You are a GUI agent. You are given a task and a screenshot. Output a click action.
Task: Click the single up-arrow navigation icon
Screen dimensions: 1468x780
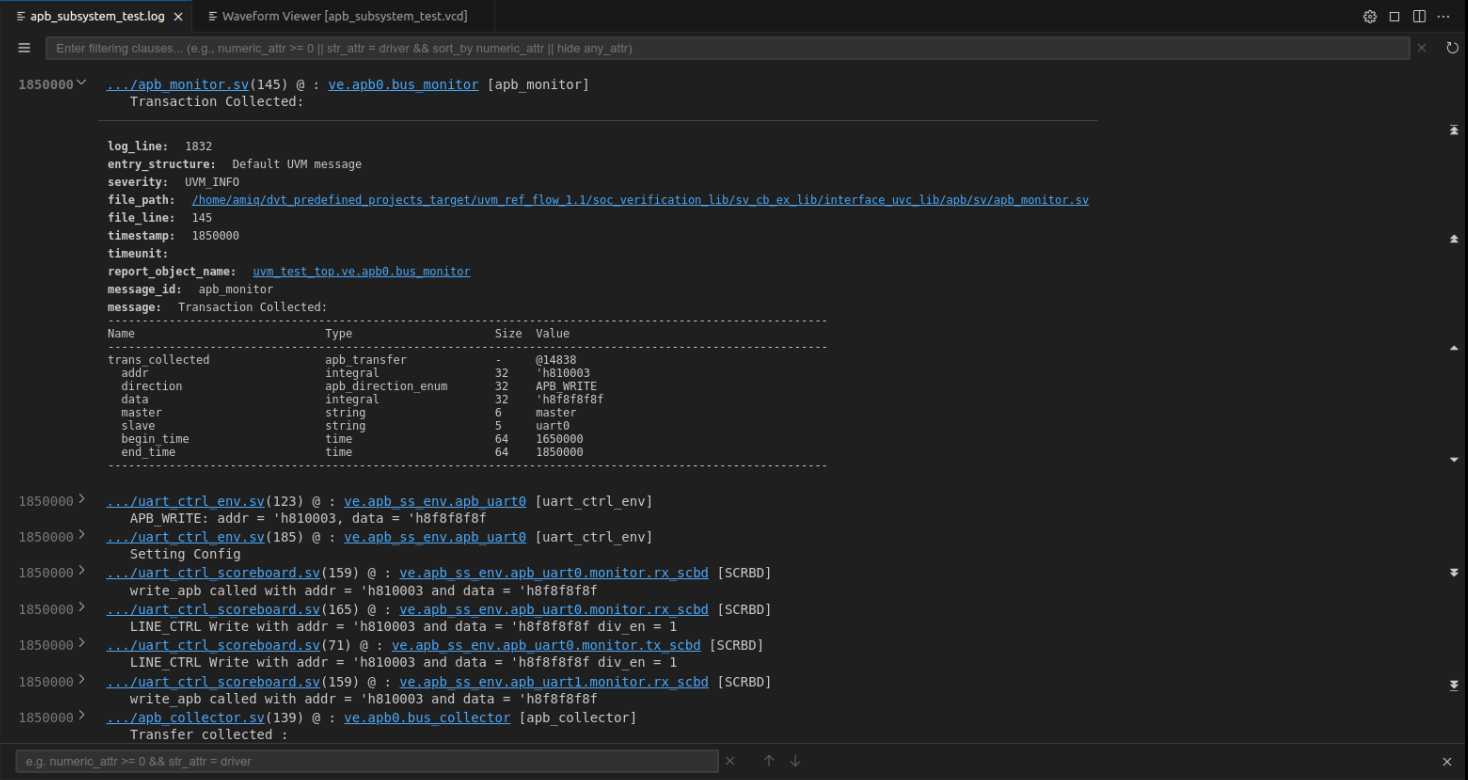tap(1454, 347)
